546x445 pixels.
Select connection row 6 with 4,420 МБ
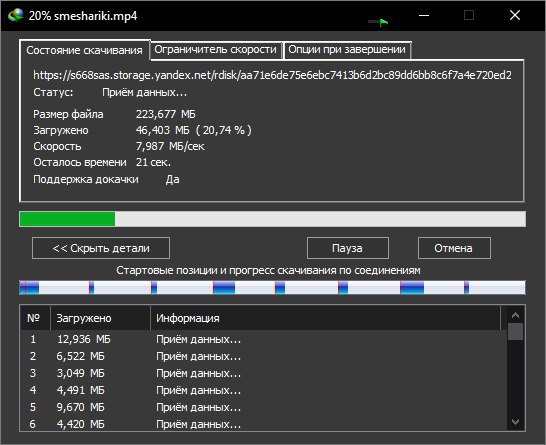[263, 424]
